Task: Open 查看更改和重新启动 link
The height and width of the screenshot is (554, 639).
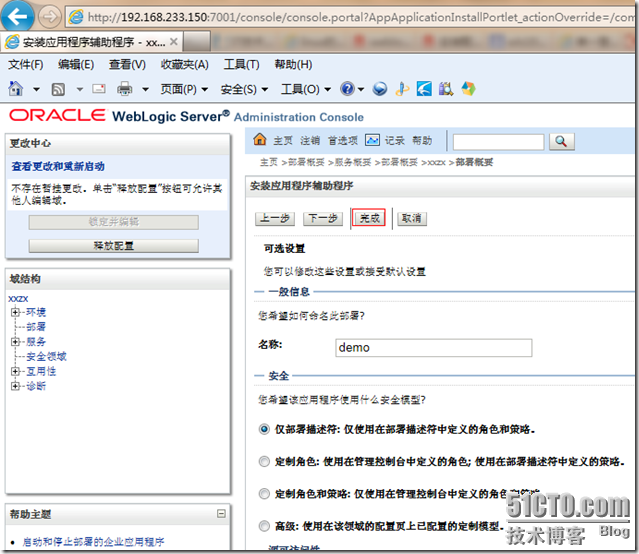Action: (58, 166)
